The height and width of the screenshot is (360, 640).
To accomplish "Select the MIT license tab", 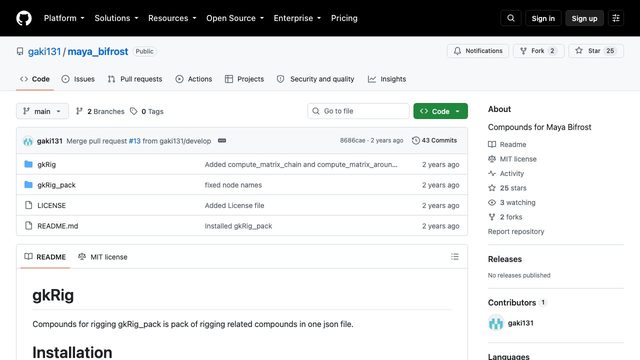I will [x=103, y=257].
